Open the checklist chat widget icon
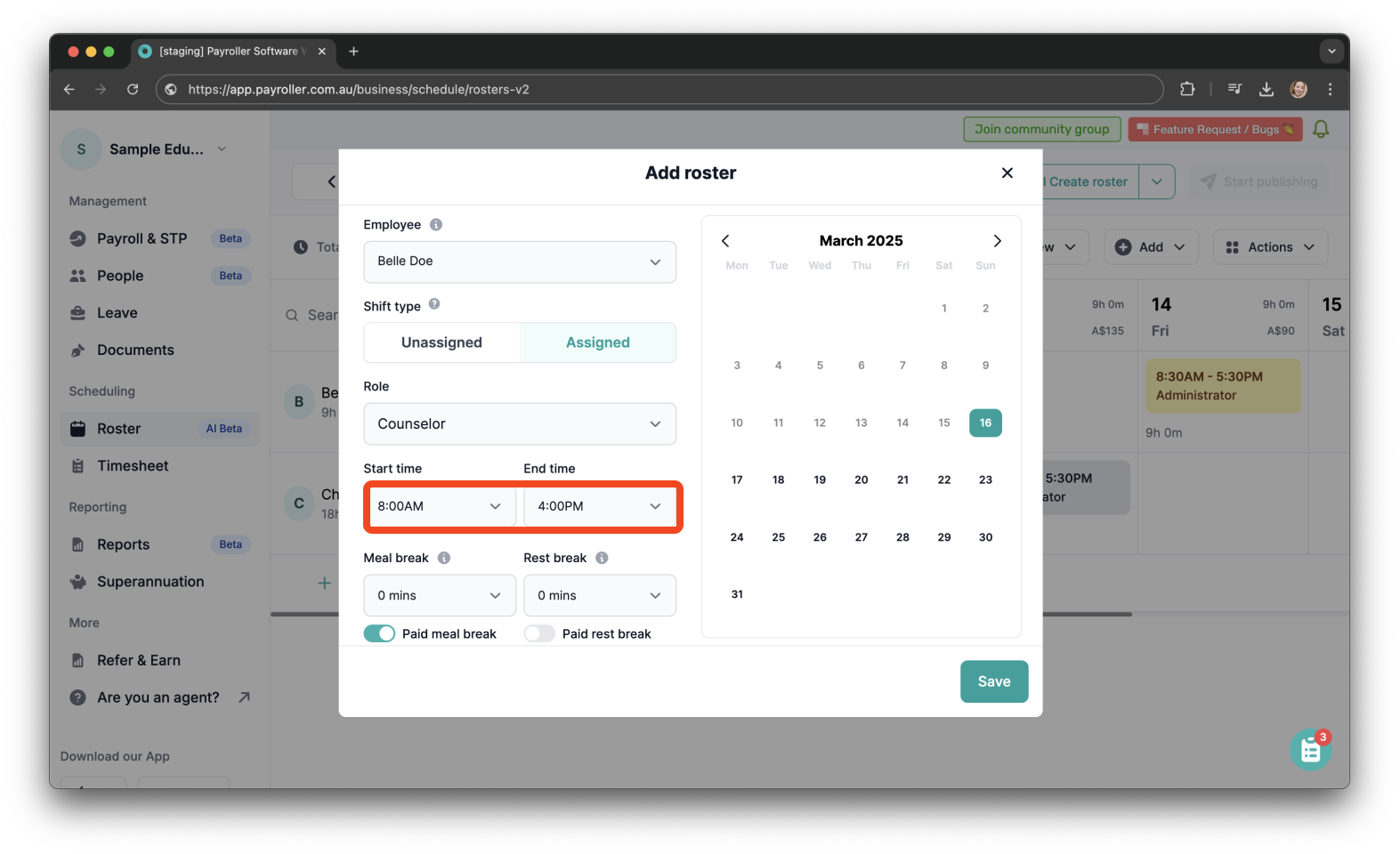This screenshot has height=854, width=1400. (1311, 750)
